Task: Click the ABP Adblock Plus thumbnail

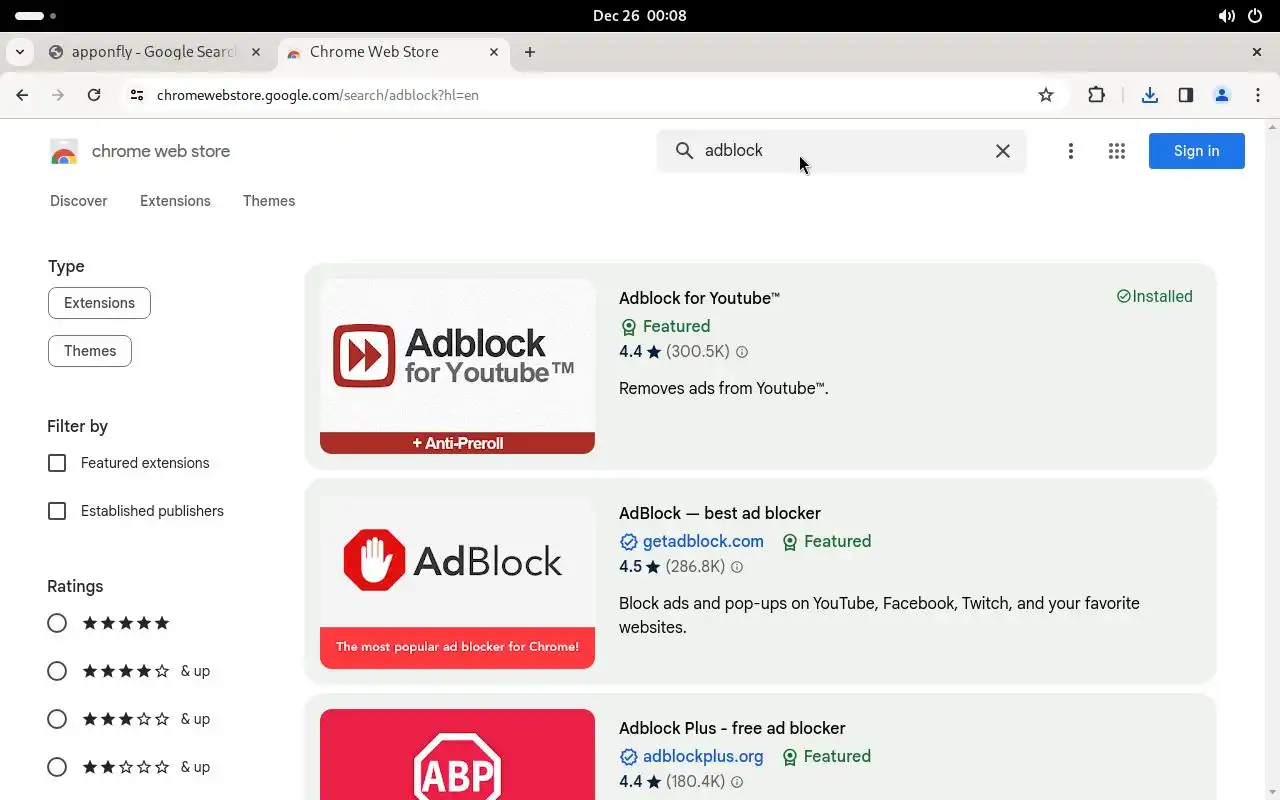Action: pos(457,755)
